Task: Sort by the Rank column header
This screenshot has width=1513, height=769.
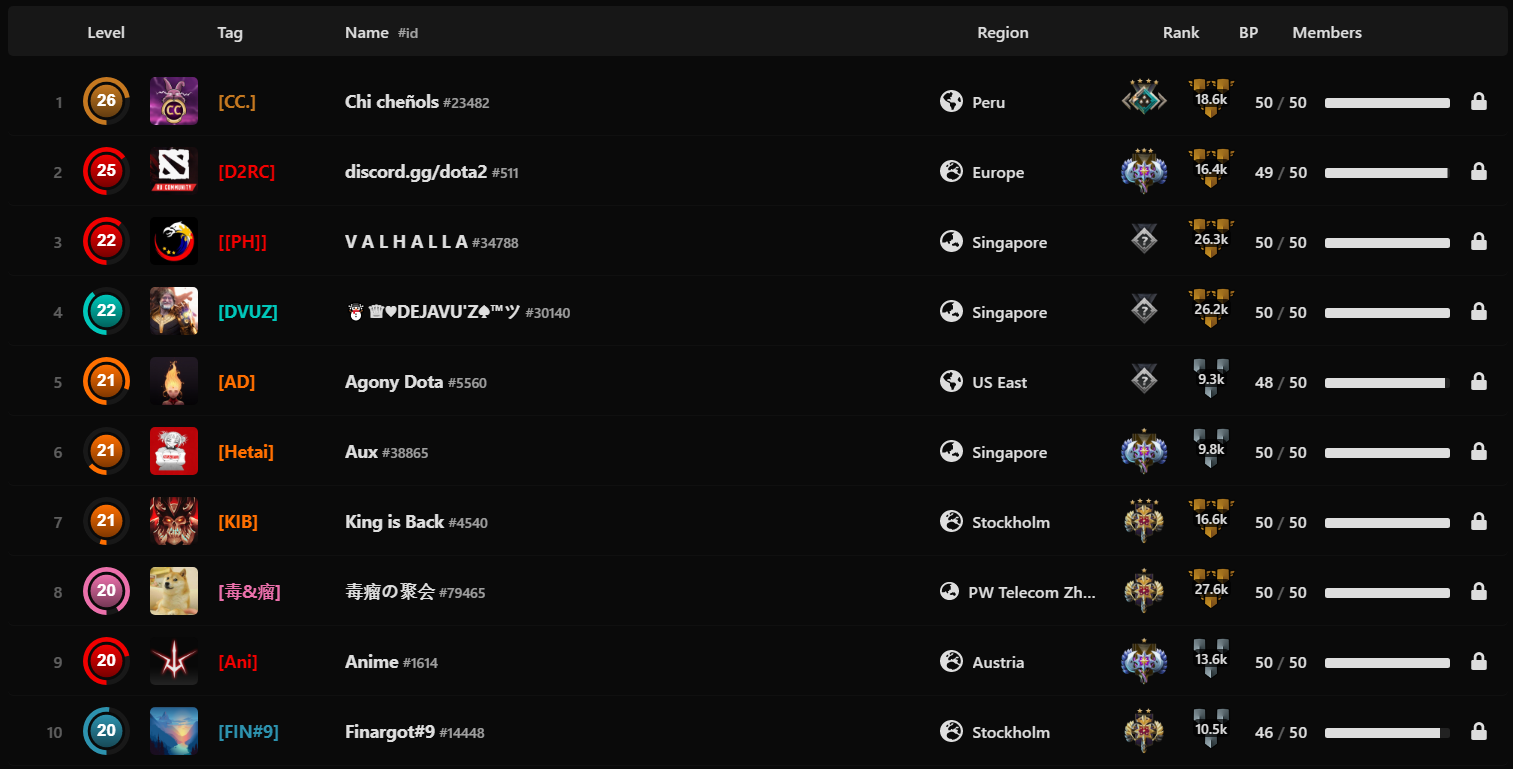Action: coord(1180,33)
